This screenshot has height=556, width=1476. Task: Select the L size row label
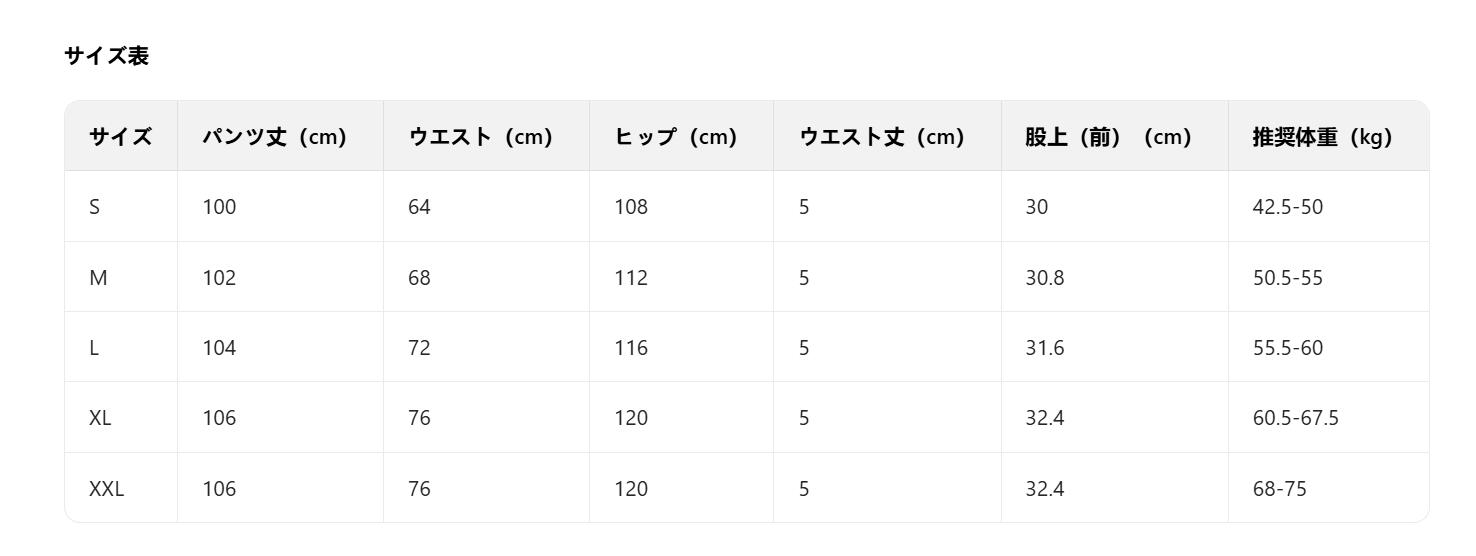point(94,348)
